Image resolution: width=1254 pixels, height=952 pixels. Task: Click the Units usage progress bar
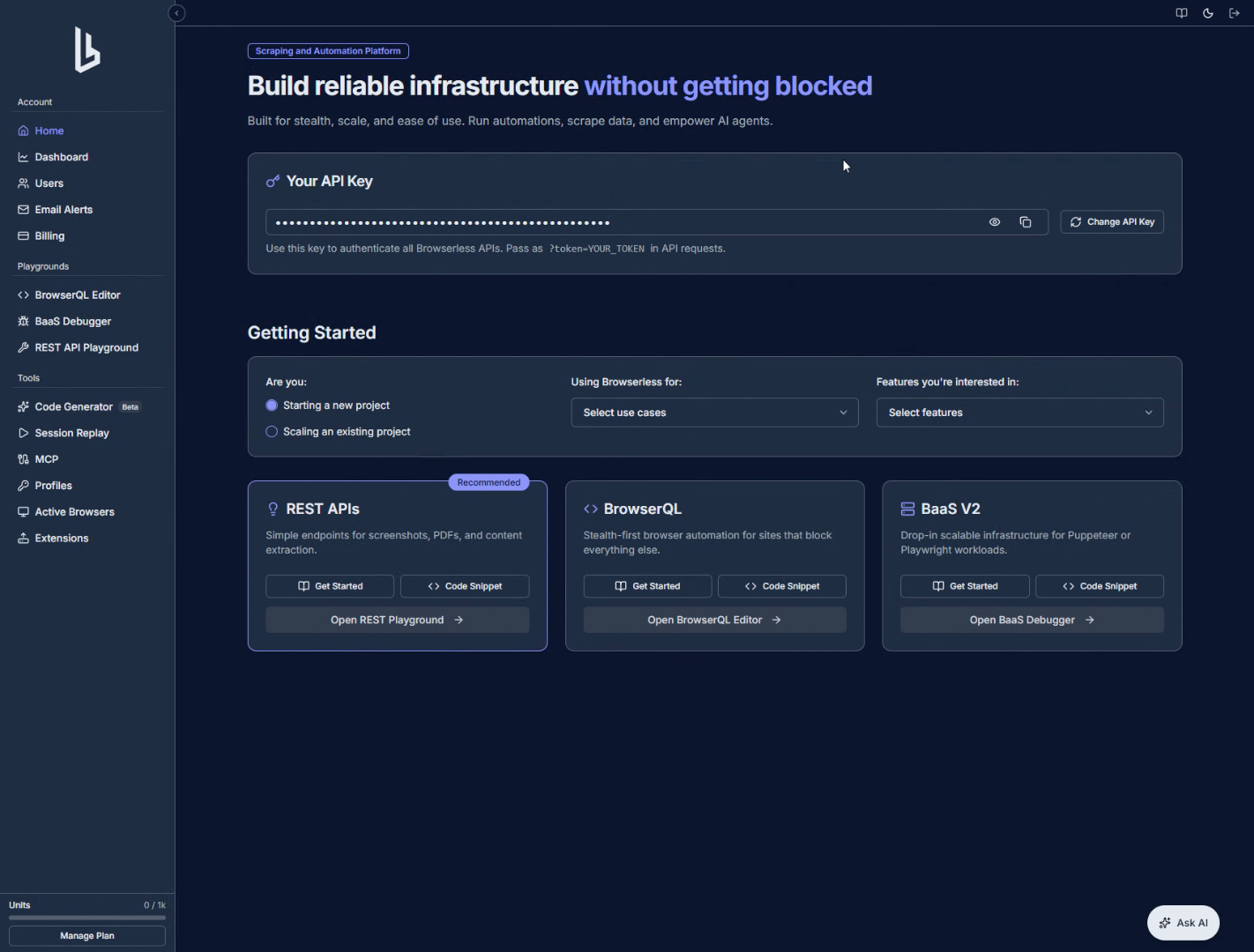point(87,918)
